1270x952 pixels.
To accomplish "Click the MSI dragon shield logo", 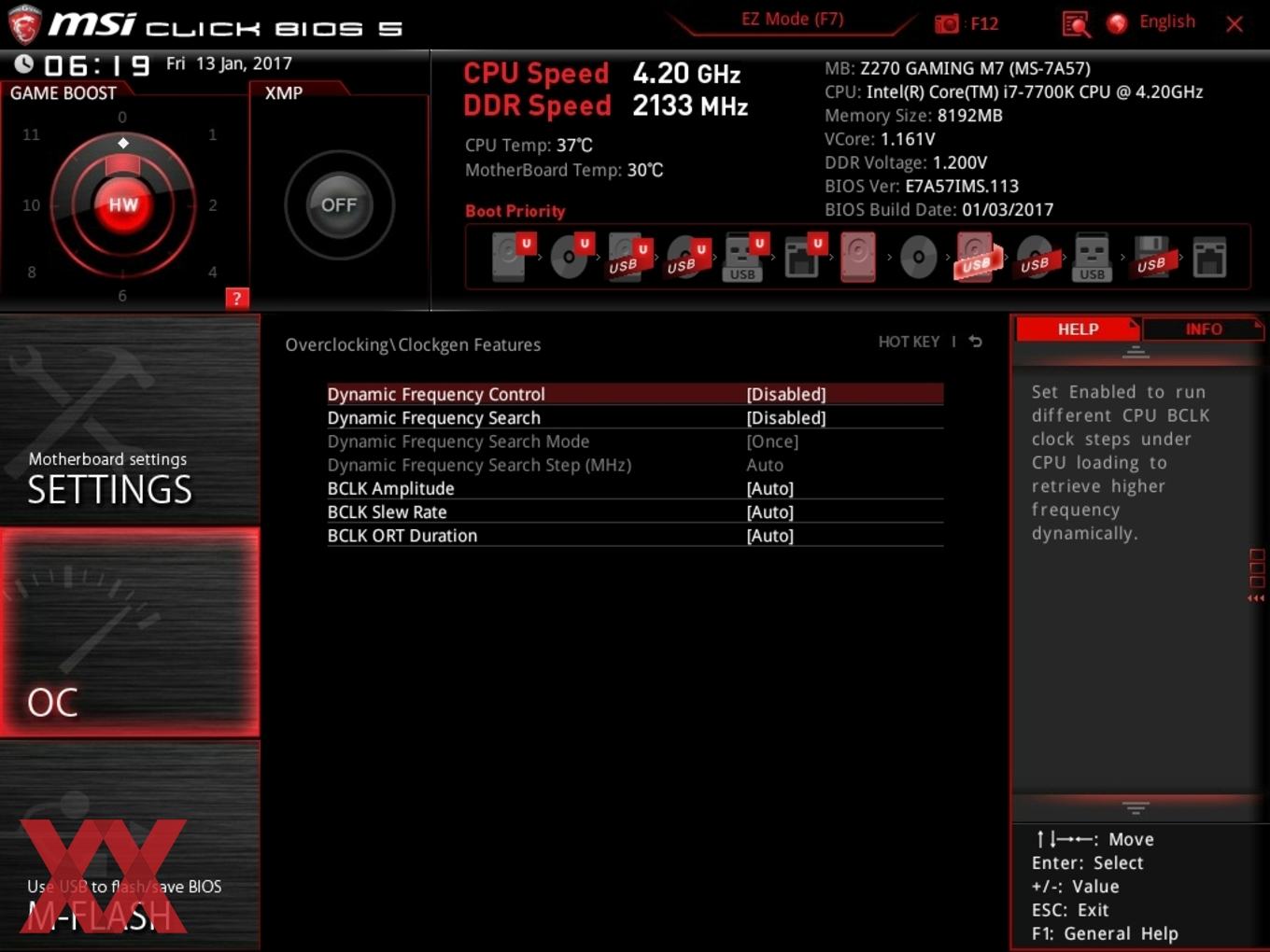I will point(23,24).
